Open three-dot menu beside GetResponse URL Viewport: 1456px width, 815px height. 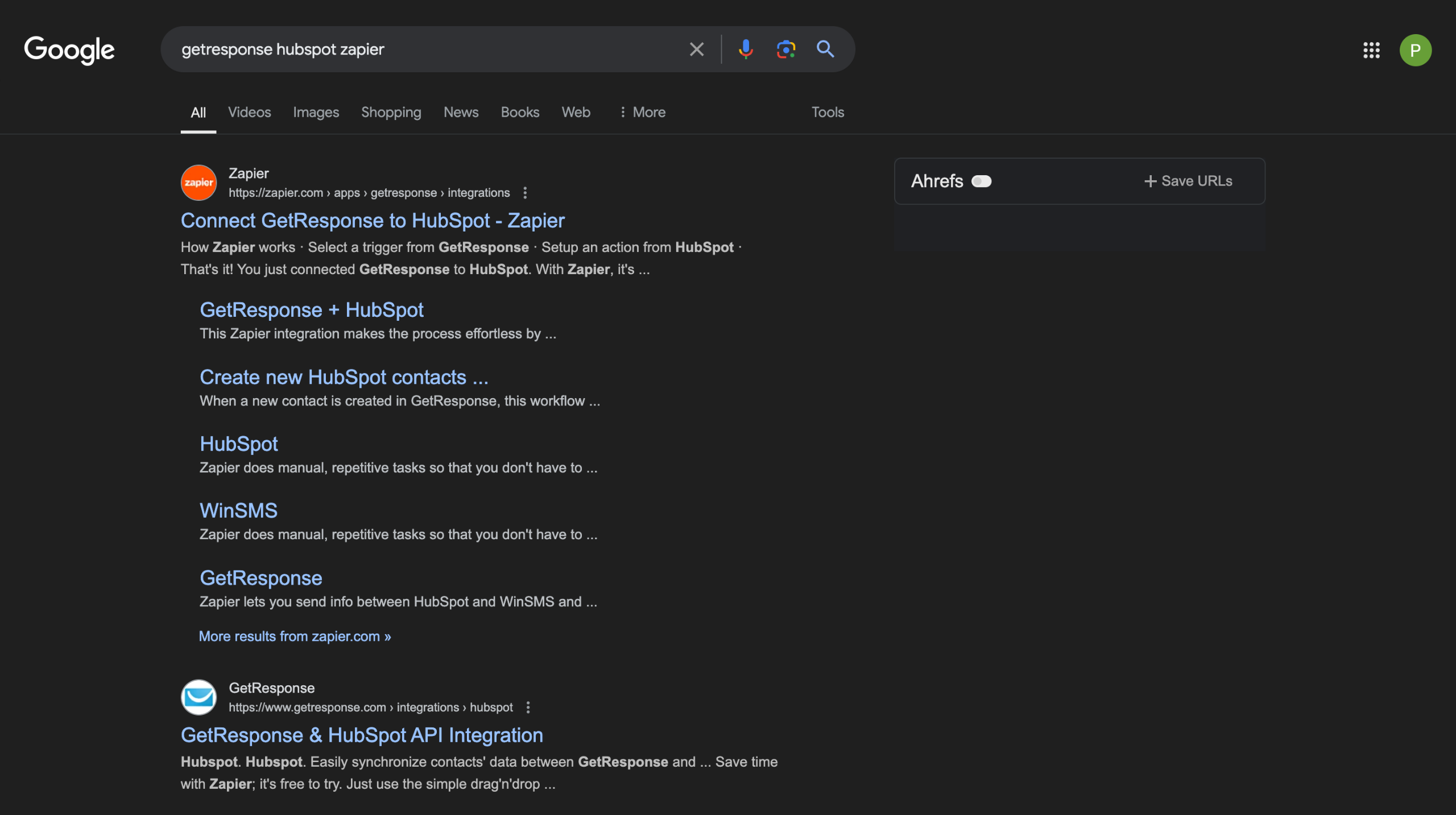point(528,708)
